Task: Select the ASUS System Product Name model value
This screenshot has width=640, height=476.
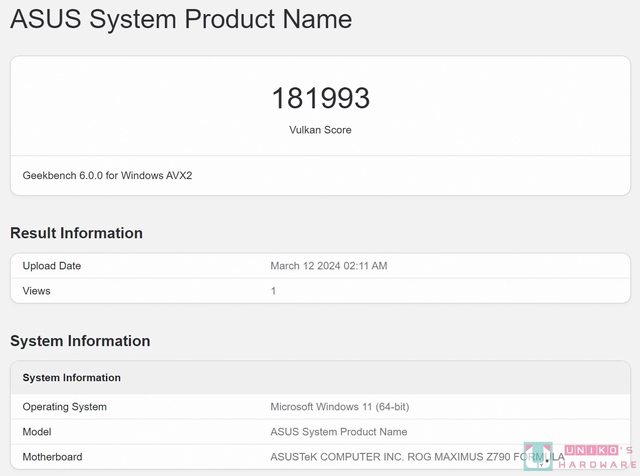Action: [338, 432]
